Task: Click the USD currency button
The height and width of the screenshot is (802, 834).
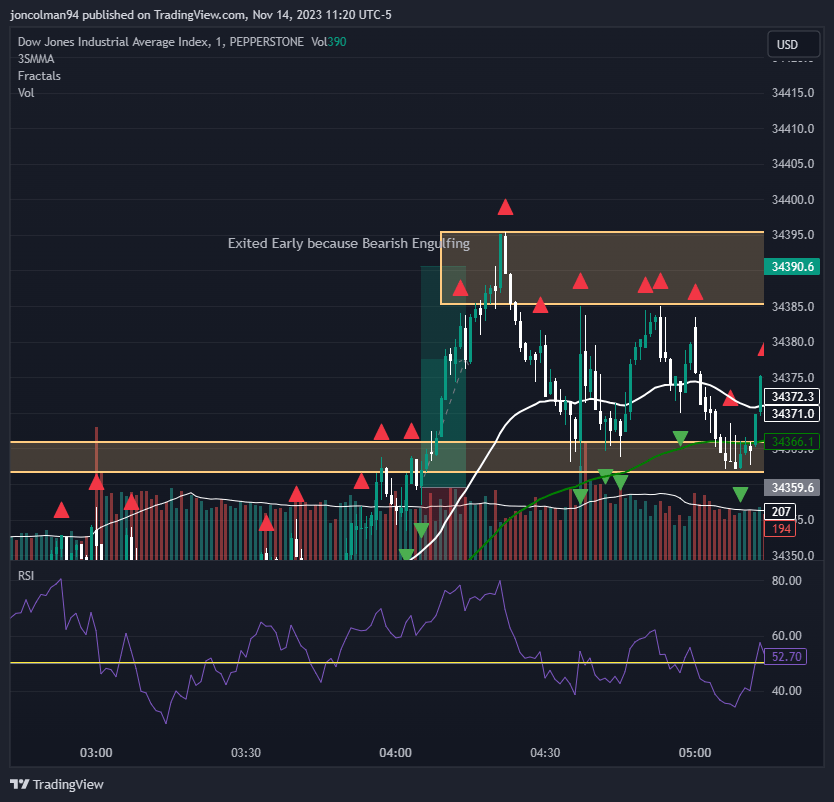Action: pyautogui.click(x=793, y=44)
